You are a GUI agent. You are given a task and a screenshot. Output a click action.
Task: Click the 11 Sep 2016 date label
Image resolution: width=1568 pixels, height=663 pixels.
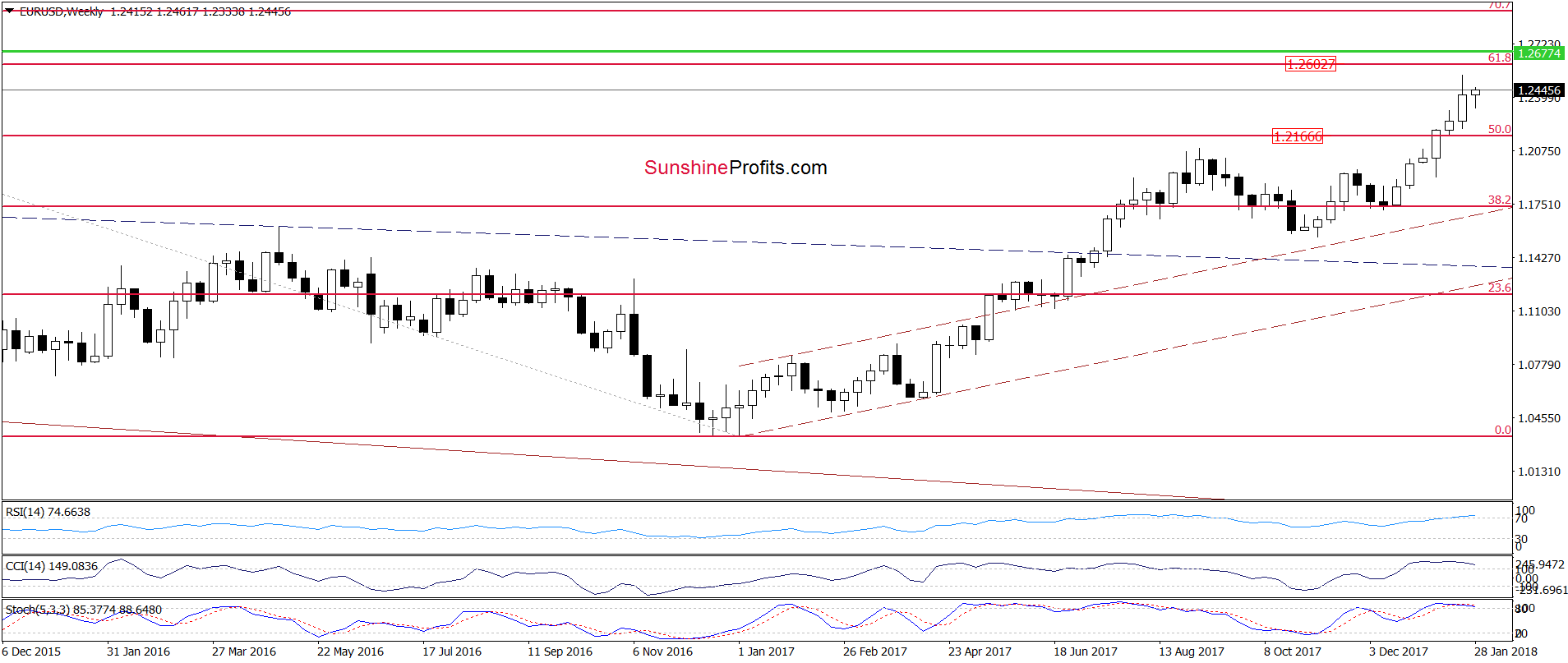(x=560, y=651)
